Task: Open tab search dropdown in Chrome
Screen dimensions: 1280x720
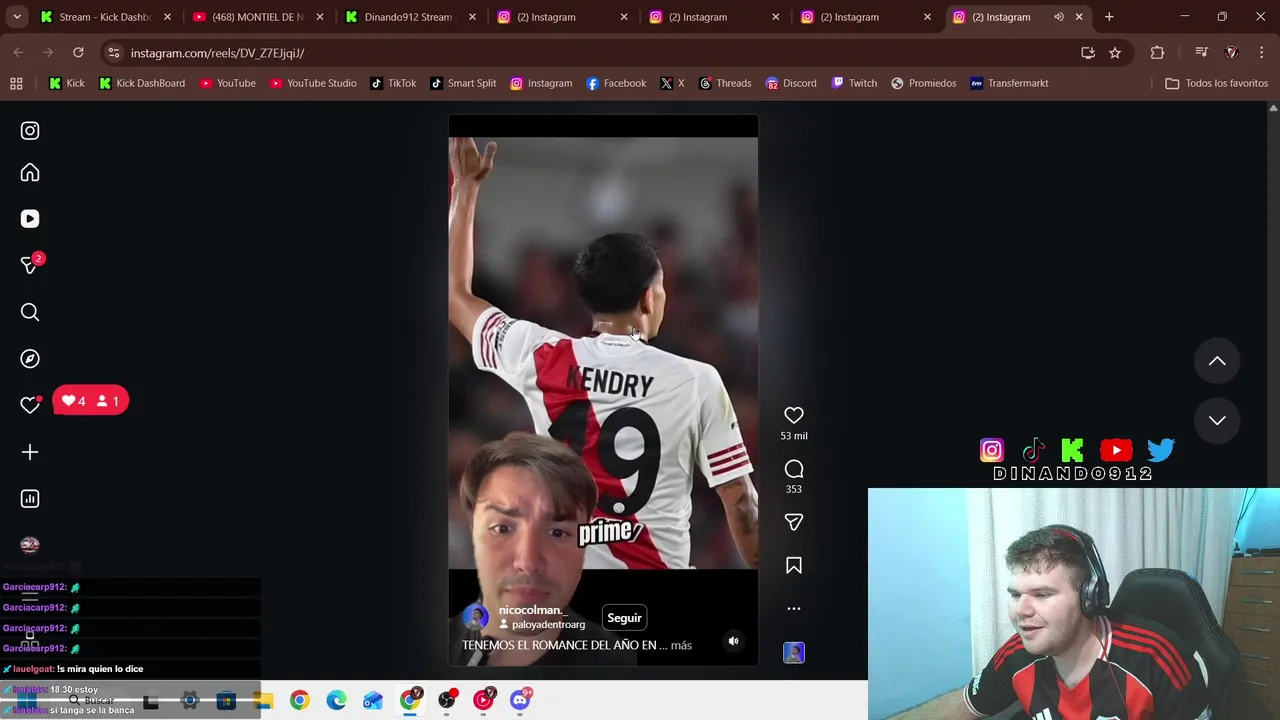Action: [x=16, y=17]
